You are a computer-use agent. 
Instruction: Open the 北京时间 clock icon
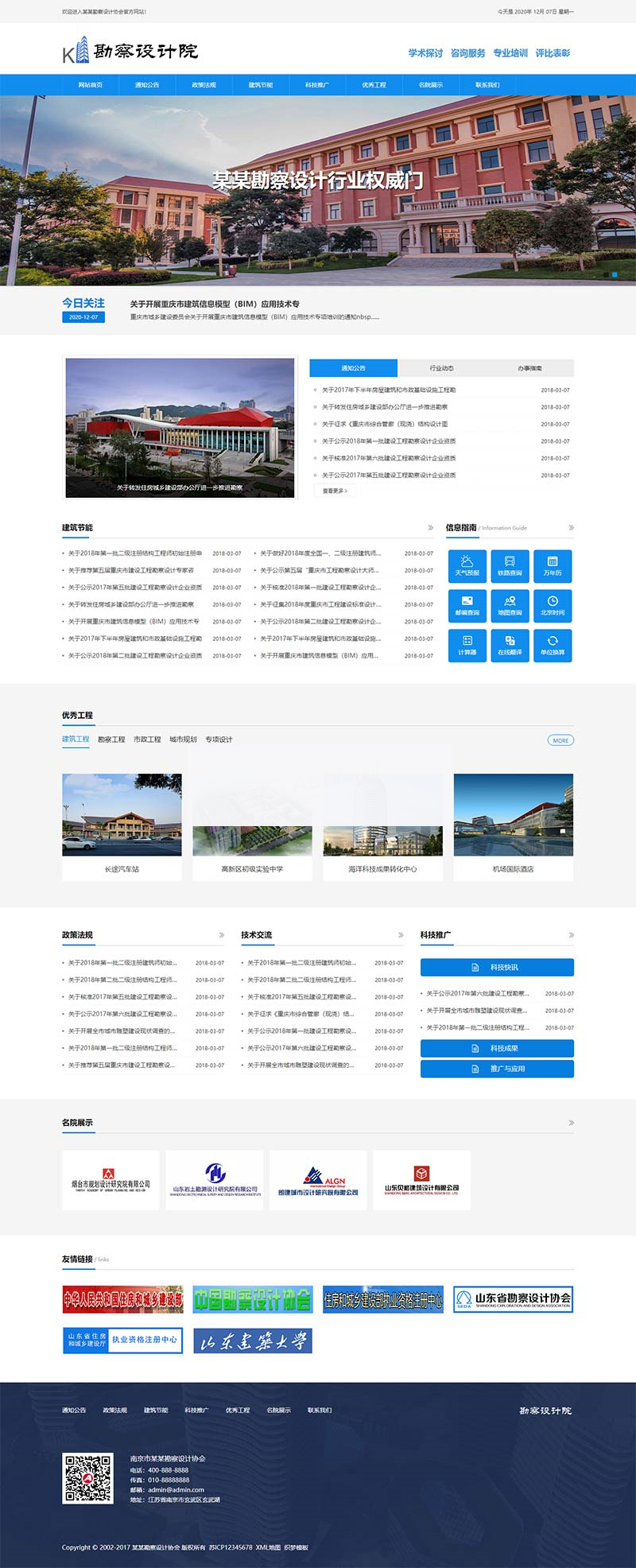pos(553,605)
